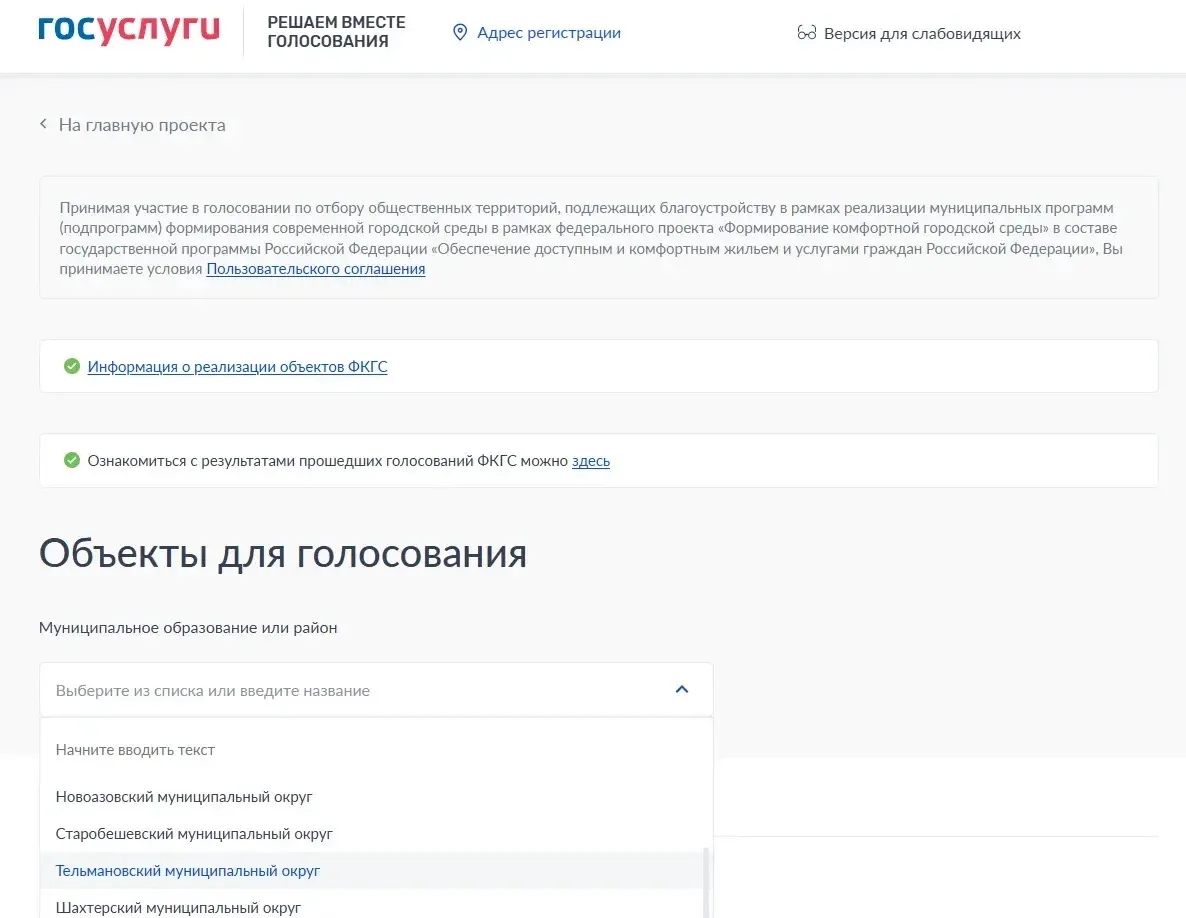Open Информация о реализации объектов ФКГС
This screenshot has width=1186, height=918.
(237, 367)
